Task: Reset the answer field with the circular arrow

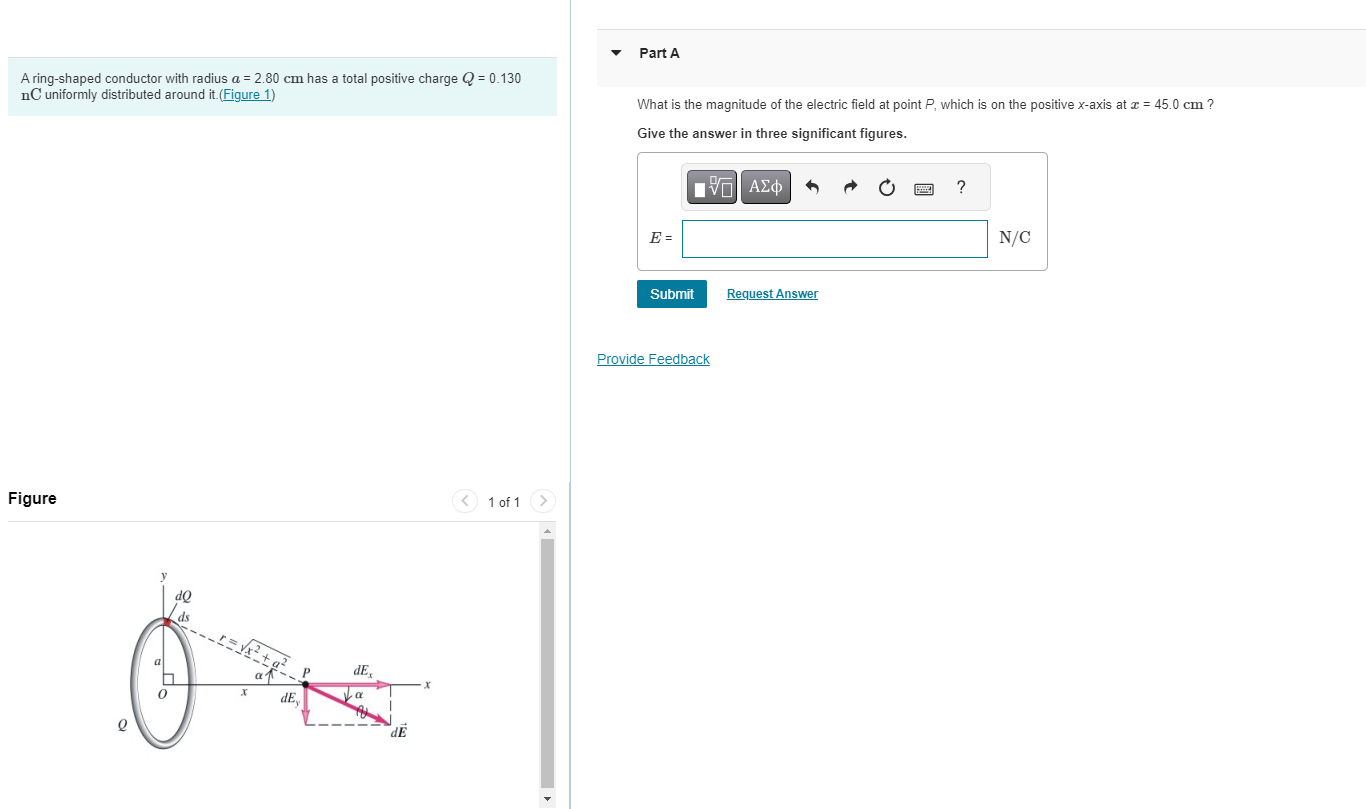Action: (886, 187)
